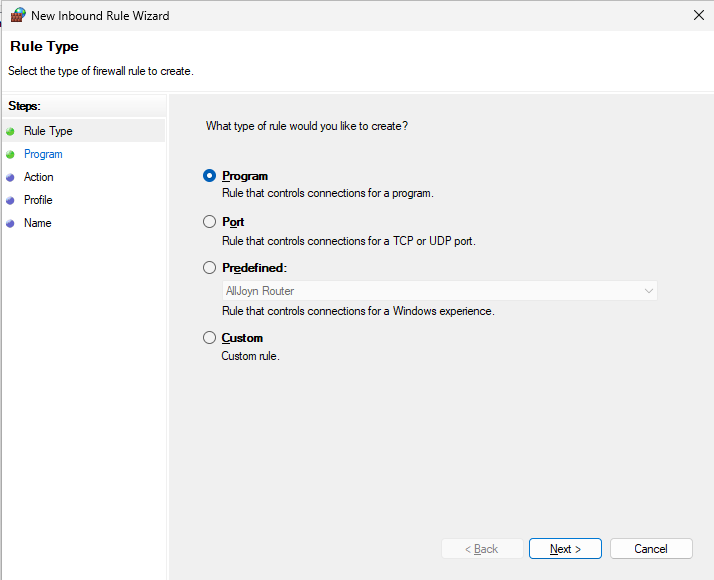This screenshot has width=714, height=580.
Task: Click the 'Steps:' sidebar header
Action: (x=25, y=106)
